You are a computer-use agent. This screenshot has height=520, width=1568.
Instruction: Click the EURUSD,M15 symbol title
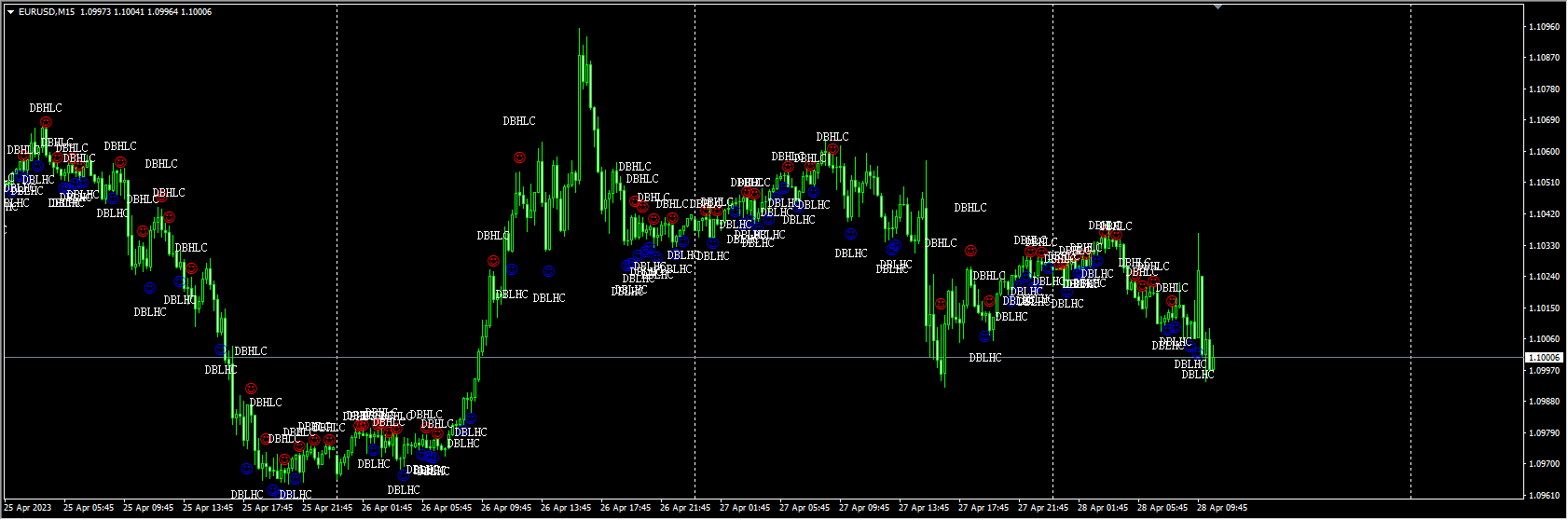47,12
